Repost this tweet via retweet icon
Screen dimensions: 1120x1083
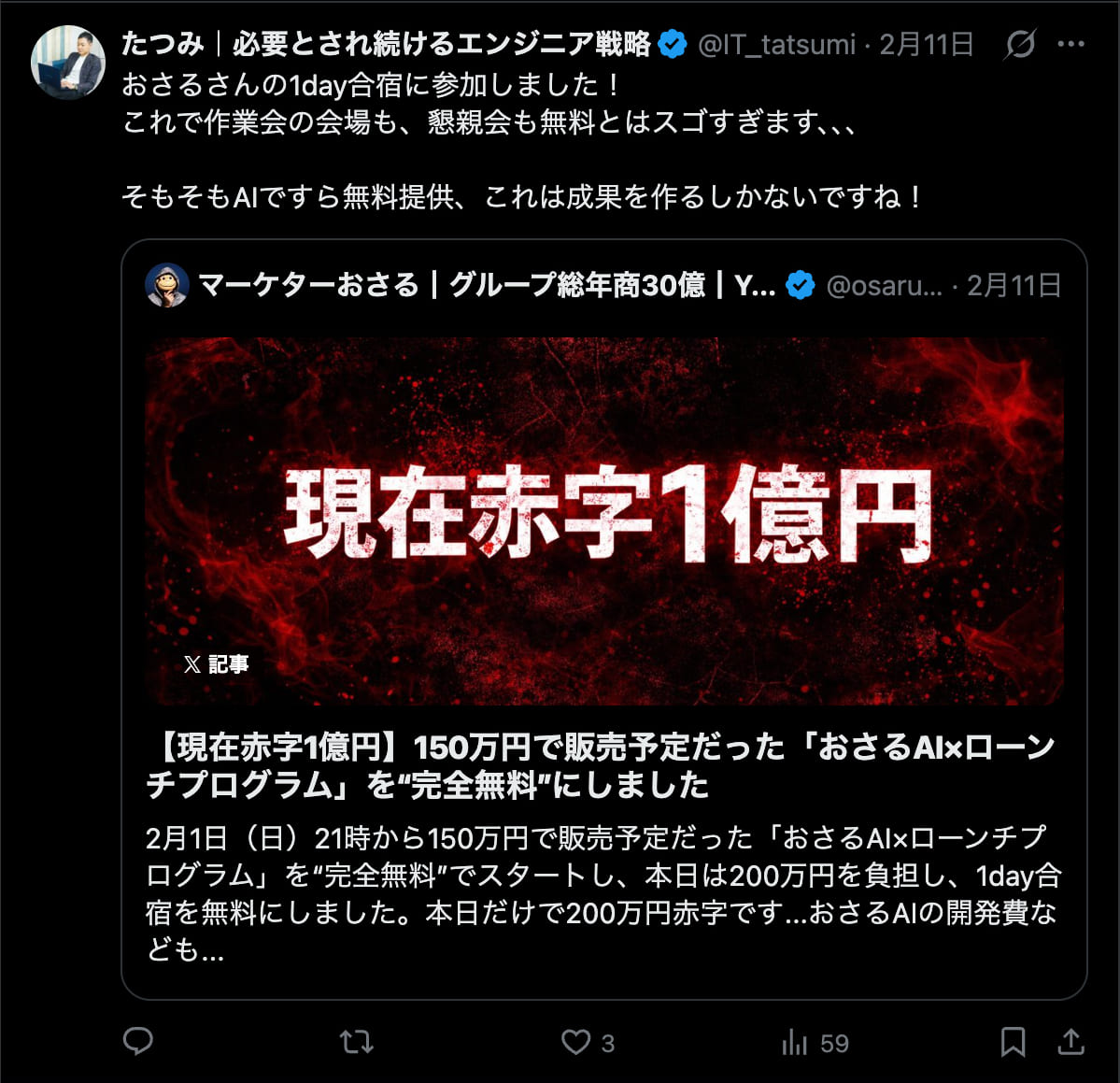coord(357,1042)
